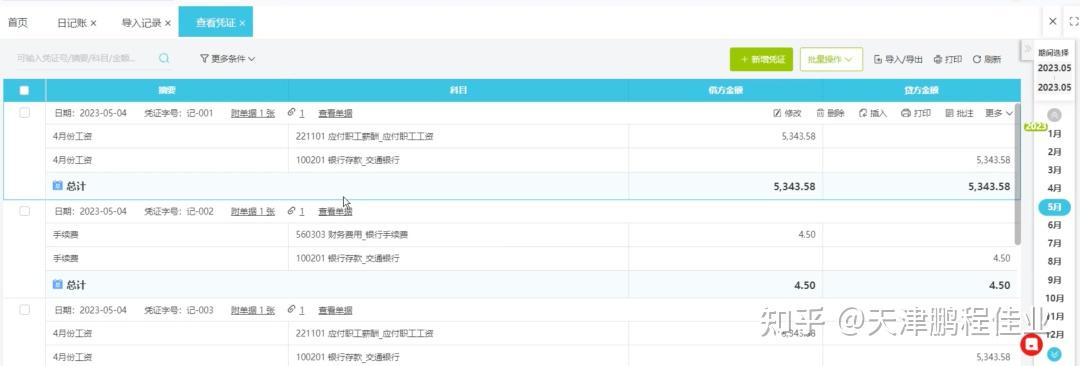Select 3月 in period list

(1054, 170)
